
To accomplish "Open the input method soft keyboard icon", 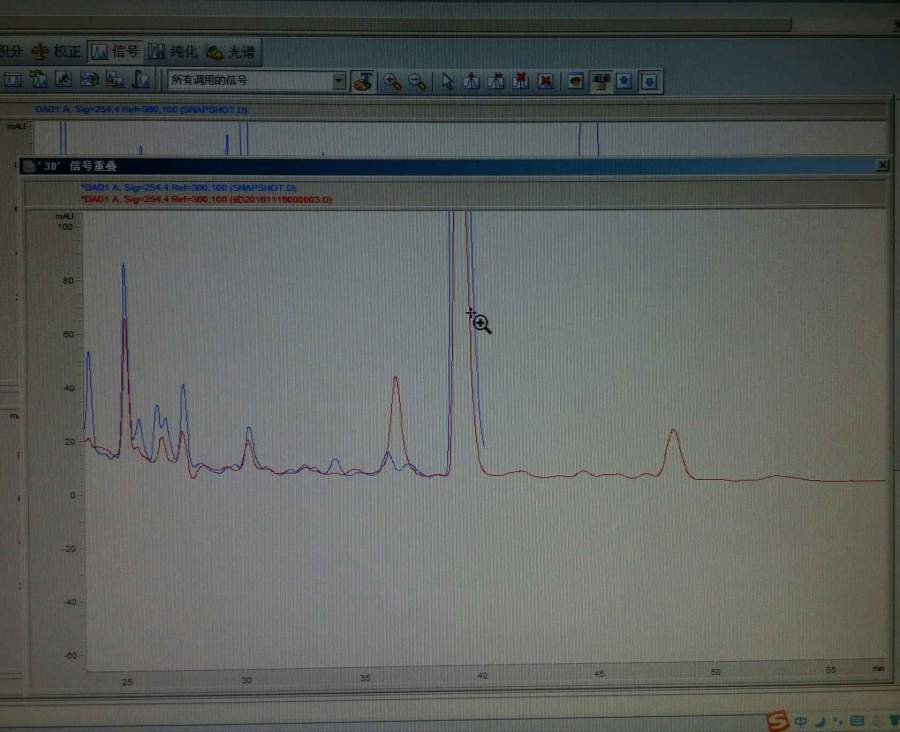I will click(x=857, y=721).
